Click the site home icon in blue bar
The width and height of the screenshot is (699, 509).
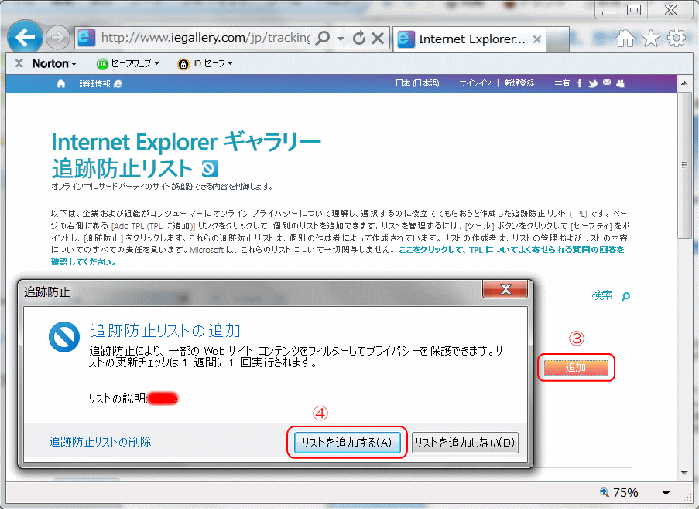tap(61, 83)
